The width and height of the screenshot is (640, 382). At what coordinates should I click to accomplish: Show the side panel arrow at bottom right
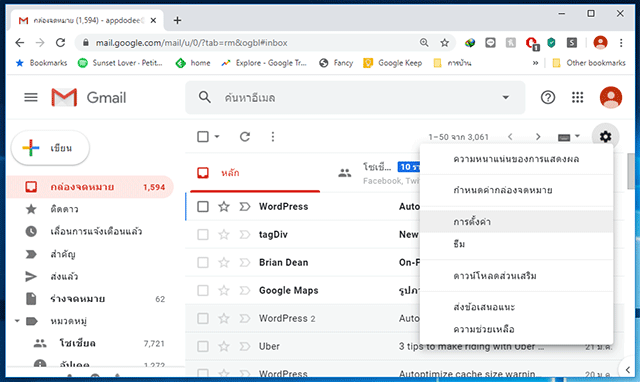tap(628, 370)
